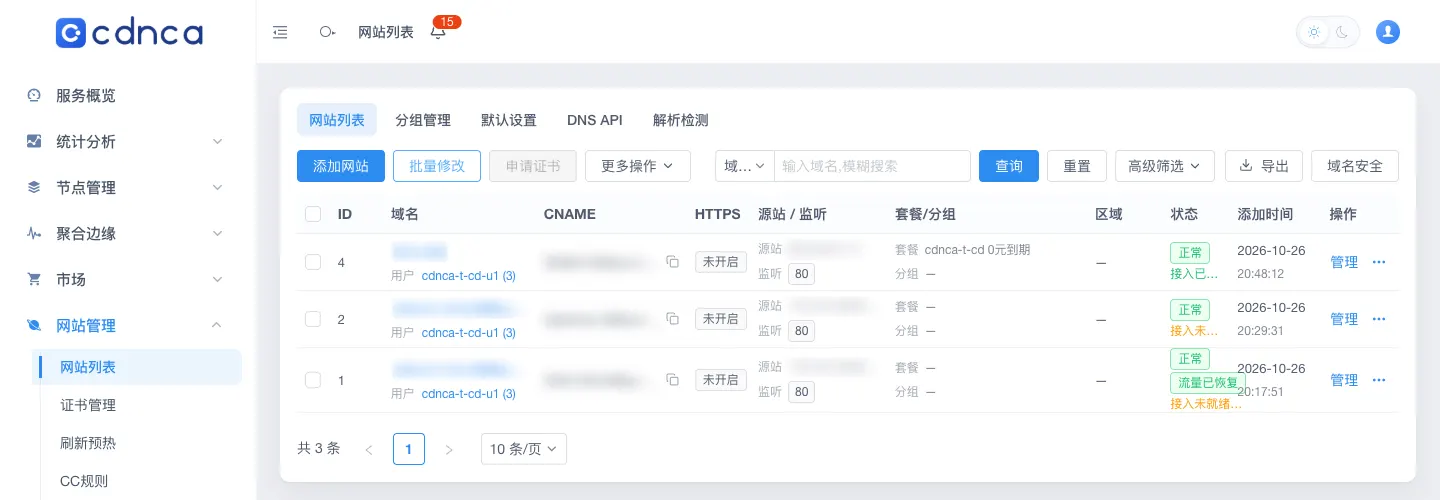Switch to 默认设置 tab

[509, 120]
